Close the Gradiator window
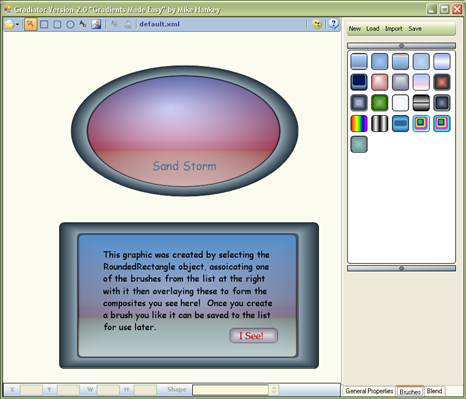This screenshot has height=399, width=466. pyautogui.click(x=457, y=9)
